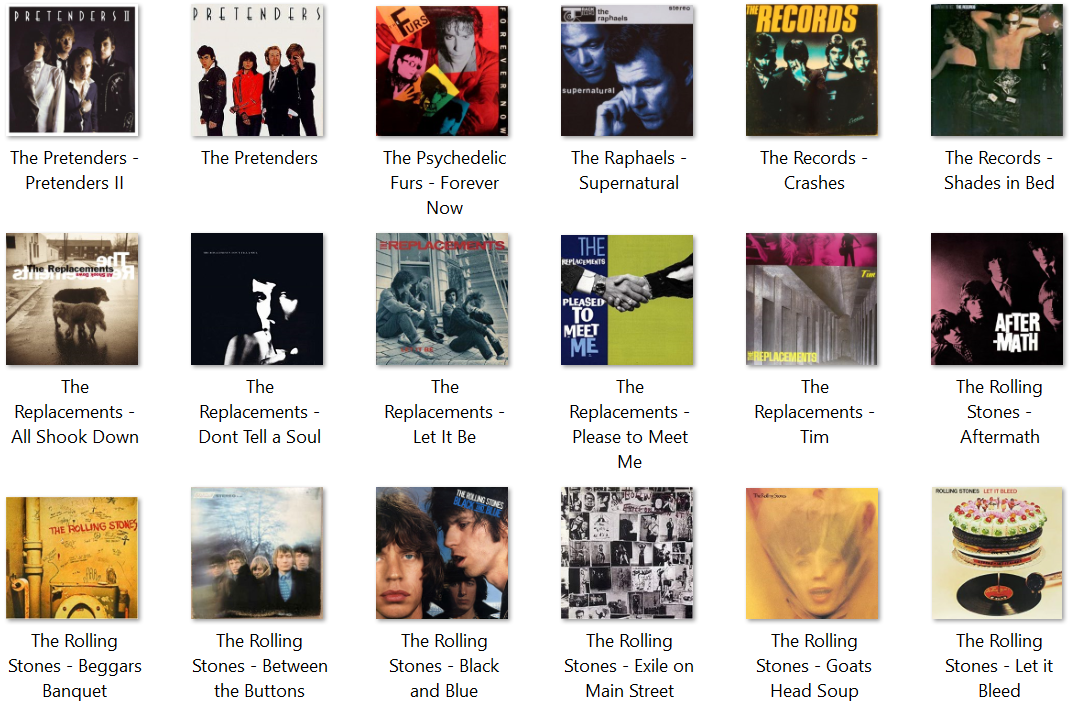Open the Goats Head Soup album cover
1080x713 pixels.
812,553
